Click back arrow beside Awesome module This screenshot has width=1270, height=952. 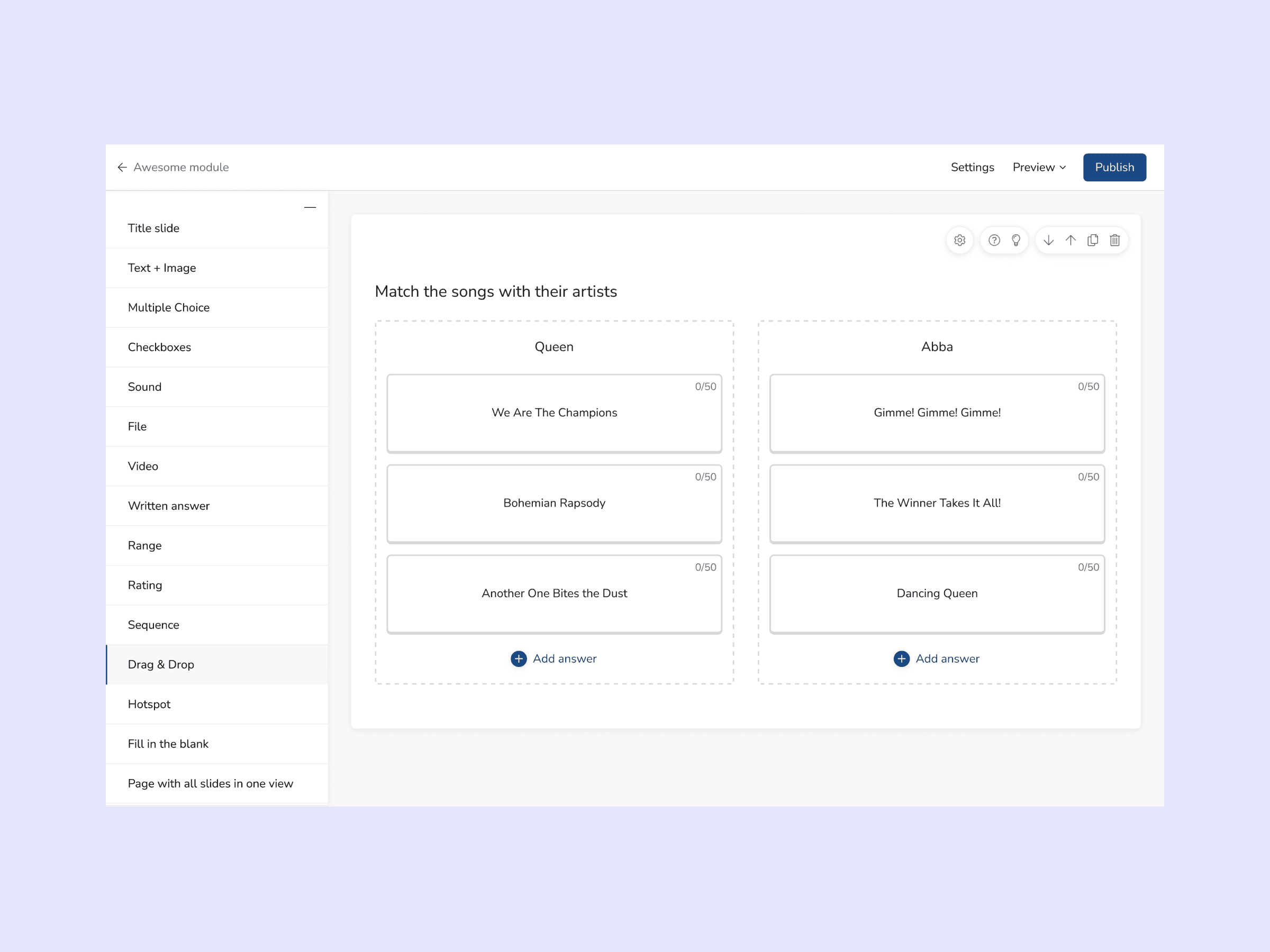[x=122, y=167]
